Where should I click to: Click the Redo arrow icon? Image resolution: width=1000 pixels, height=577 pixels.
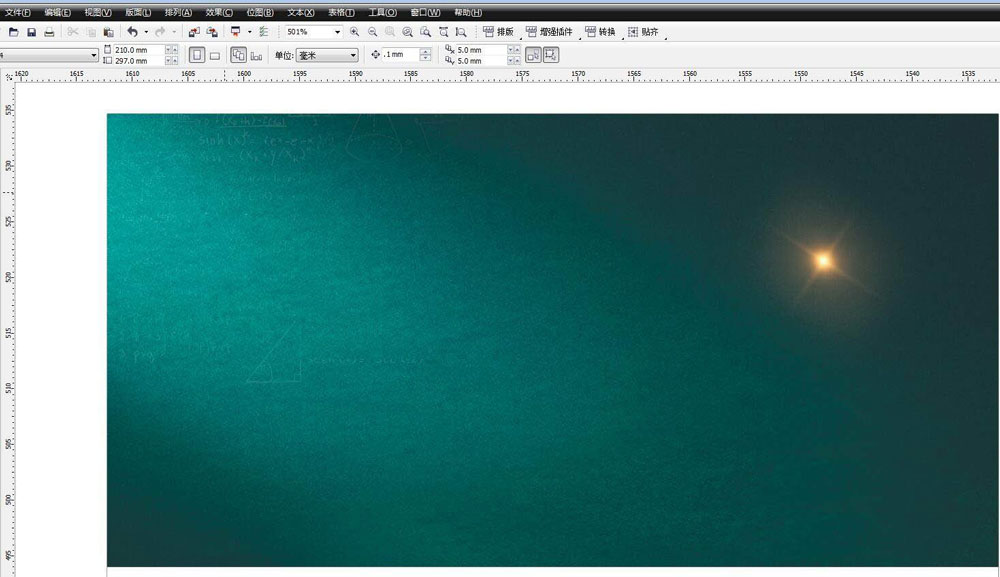point(160,31)
